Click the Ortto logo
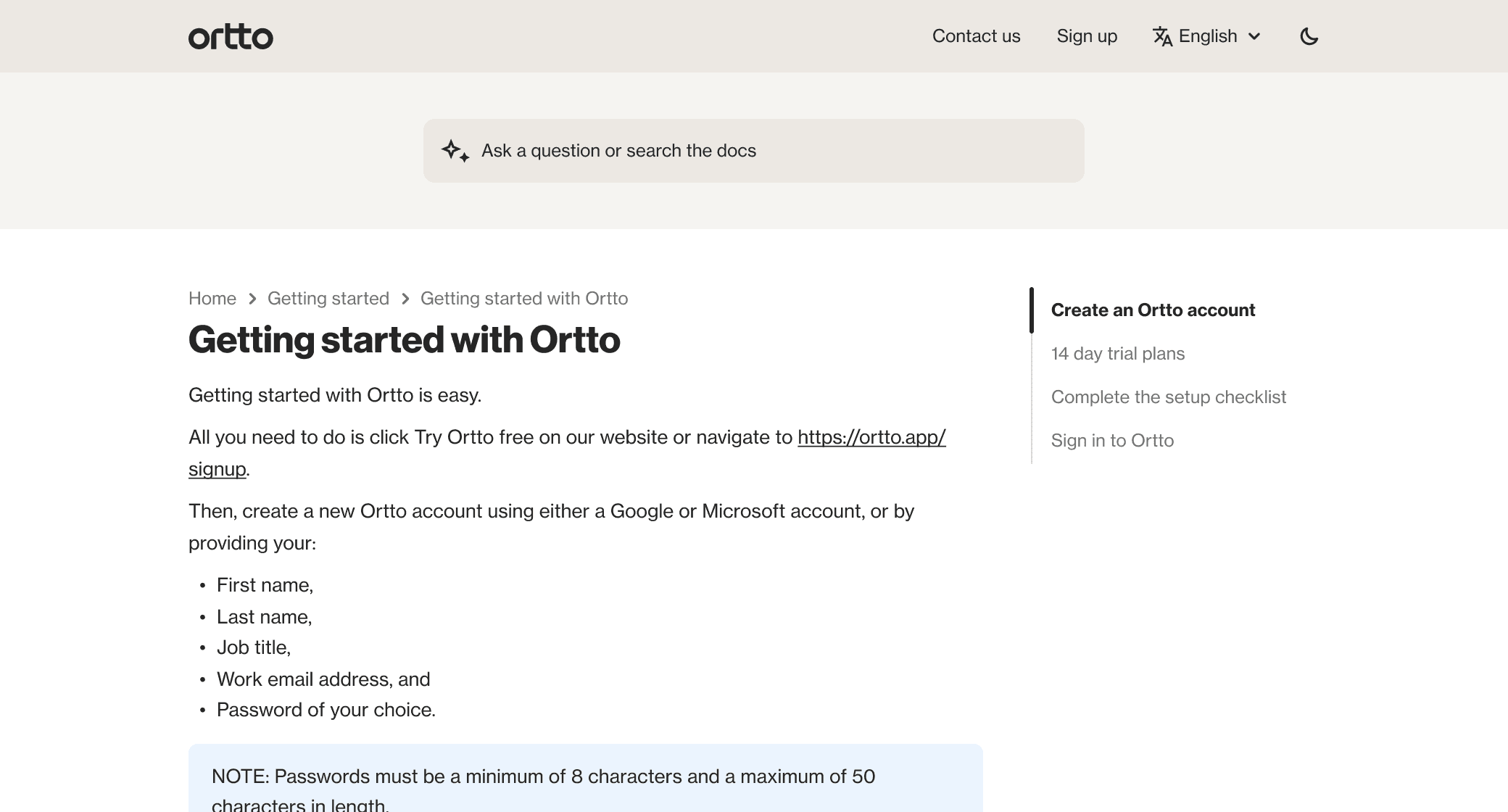Screen dimensions: 1508x812 click(231, 36)
